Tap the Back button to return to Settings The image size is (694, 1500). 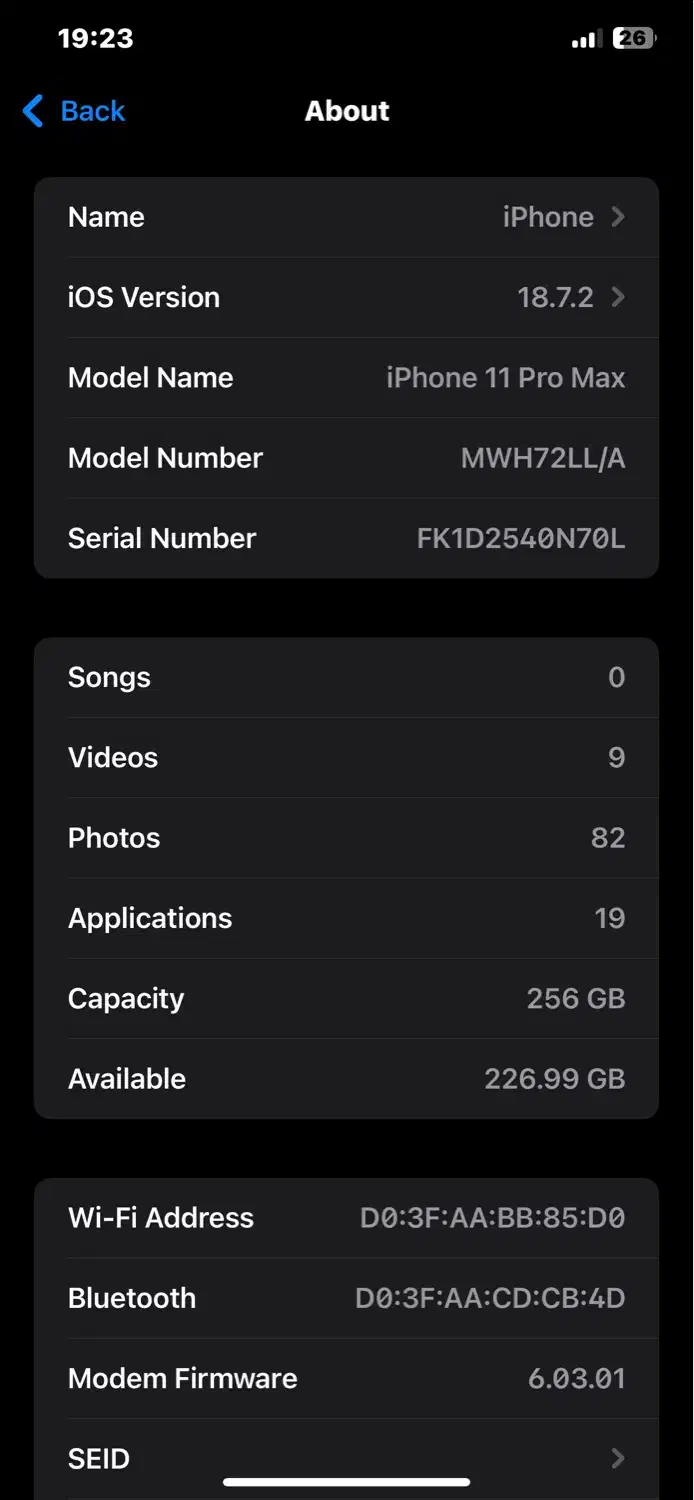pyautogui.click(x=72, y=111)
